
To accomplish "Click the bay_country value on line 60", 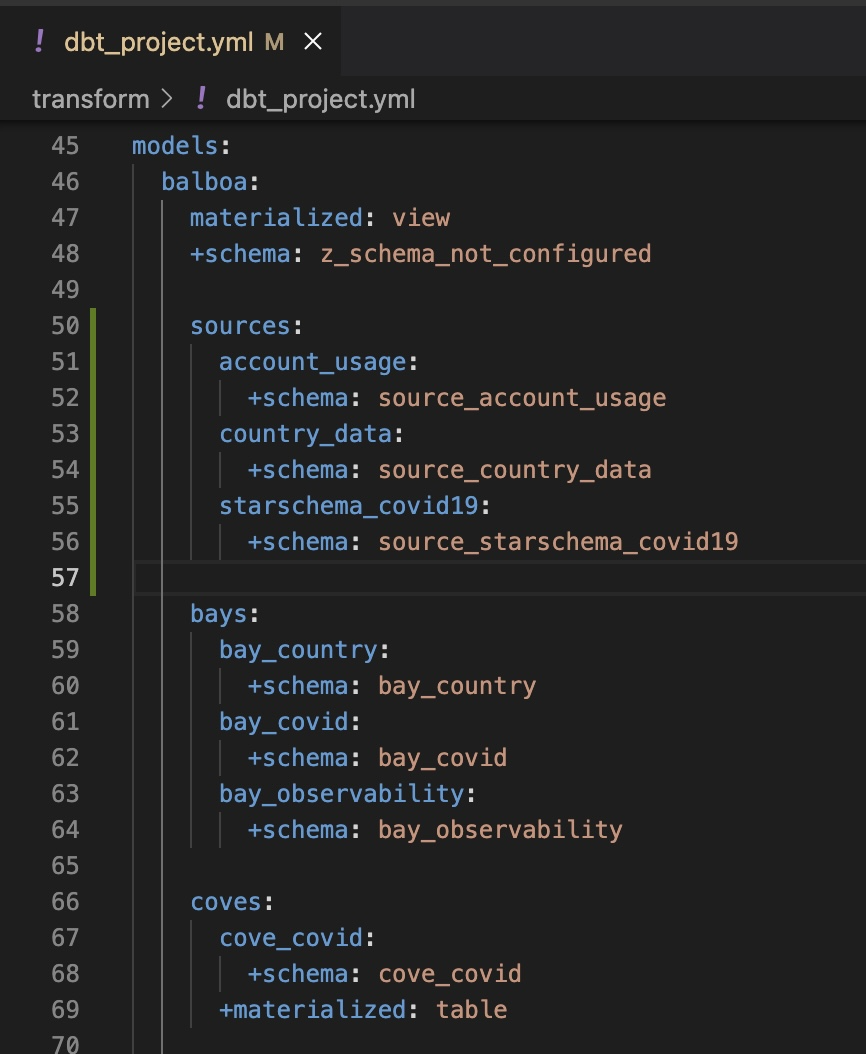I will click(457, 686).
